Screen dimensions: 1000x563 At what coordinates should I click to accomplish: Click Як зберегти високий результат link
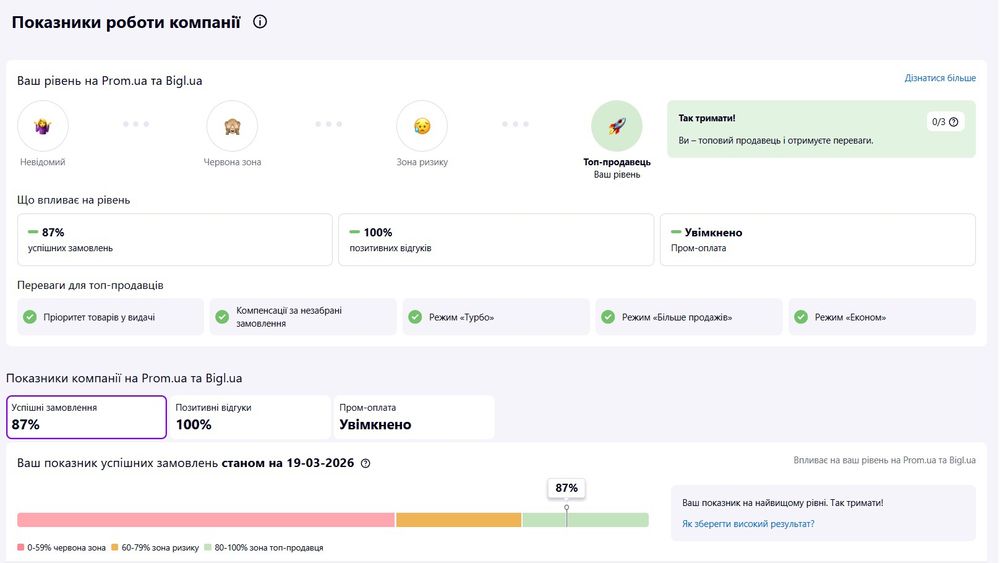coord(748,524)
